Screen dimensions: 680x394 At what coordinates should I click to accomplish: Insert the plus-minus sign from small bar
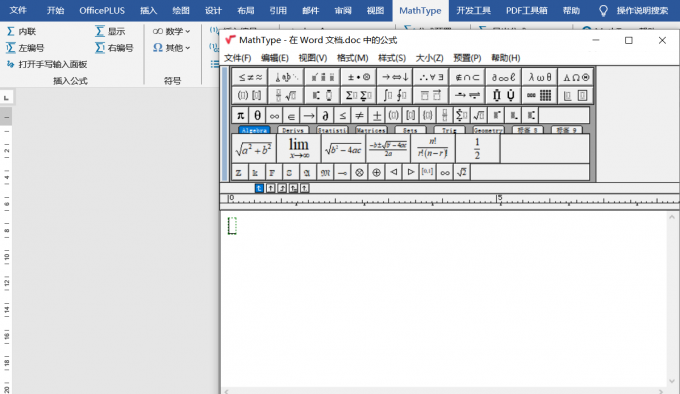tap(377, 115)
